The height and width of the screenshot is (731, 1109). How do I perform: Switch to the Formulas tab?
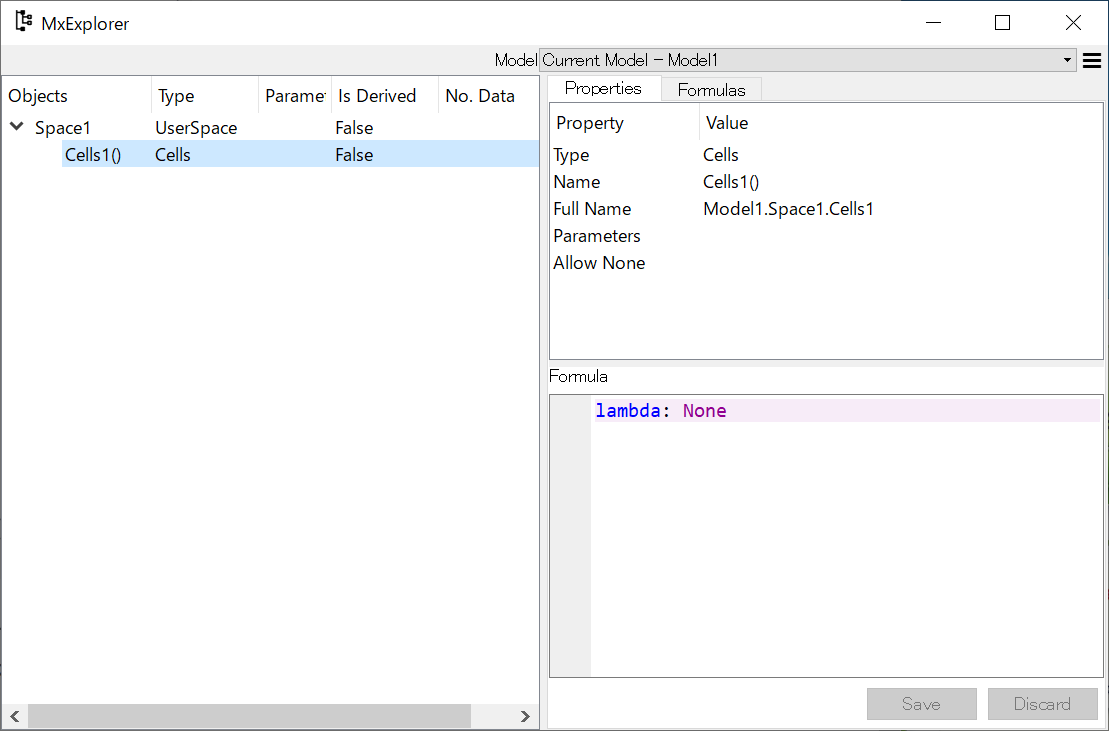tap(711, 90)
